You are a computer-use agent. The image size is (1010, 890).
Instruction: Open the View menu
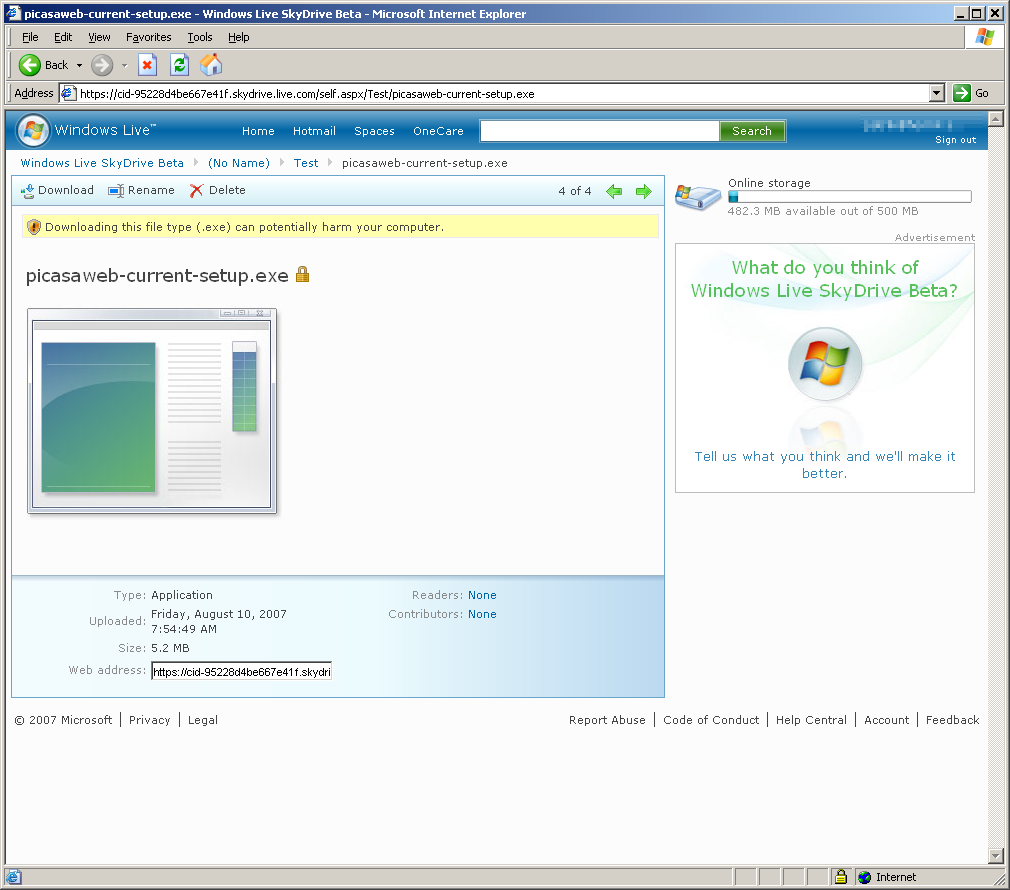pyautogui.click(x=99, y=37)
